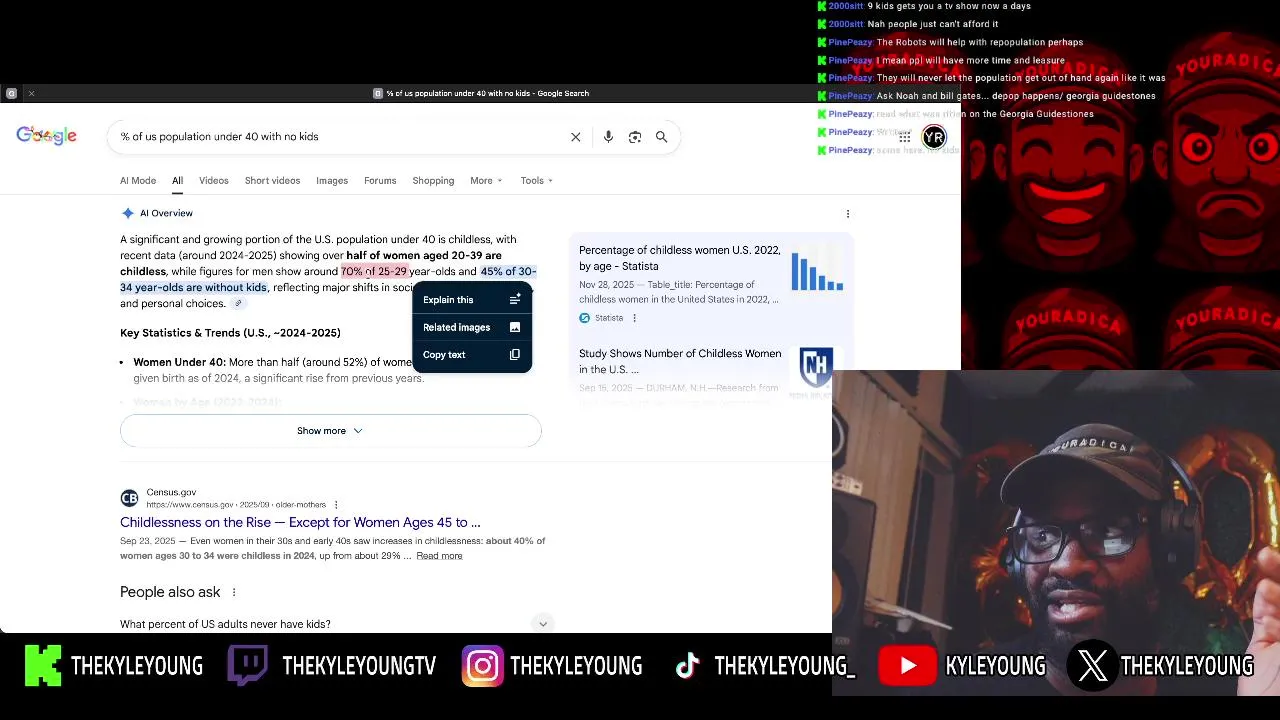Screen dimensions: 1280x720
Task: Expand AI Overview with Show more
Action: click(330, 431)
